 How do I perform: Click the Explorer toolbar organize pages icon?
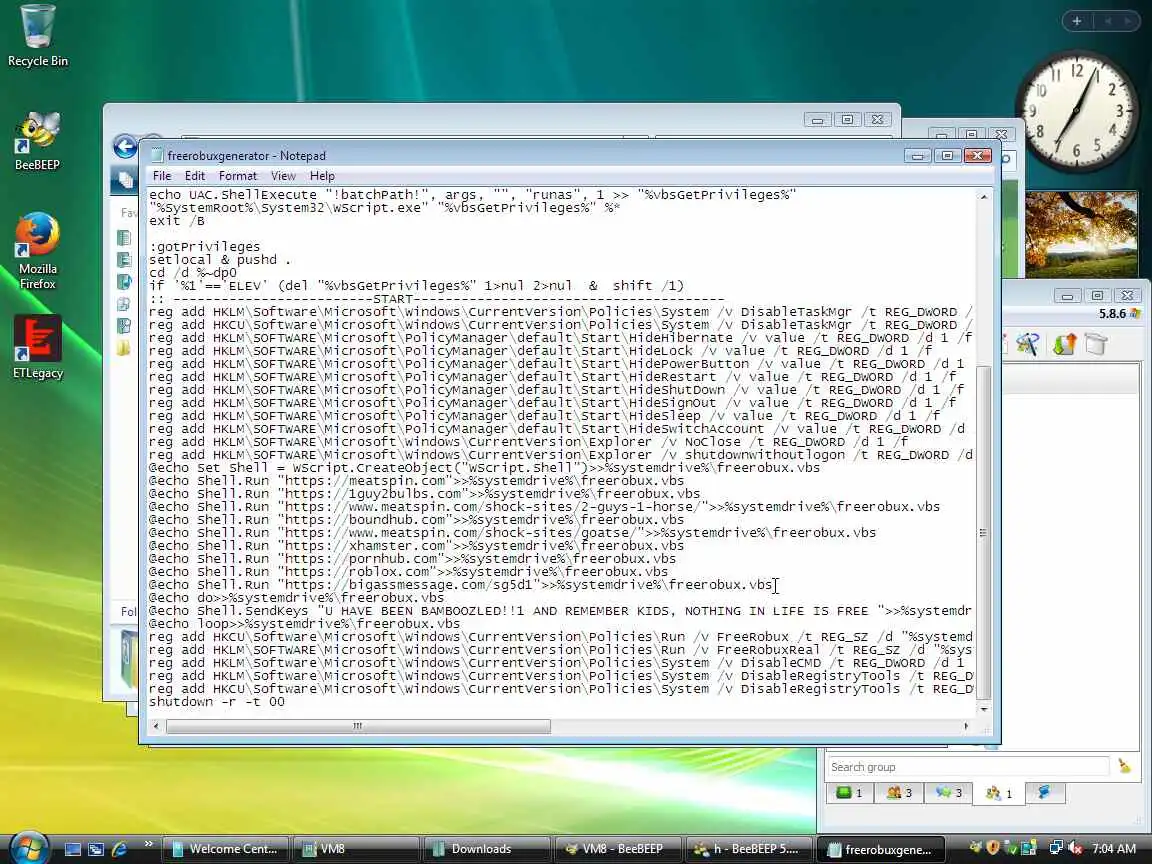point(126,179)
